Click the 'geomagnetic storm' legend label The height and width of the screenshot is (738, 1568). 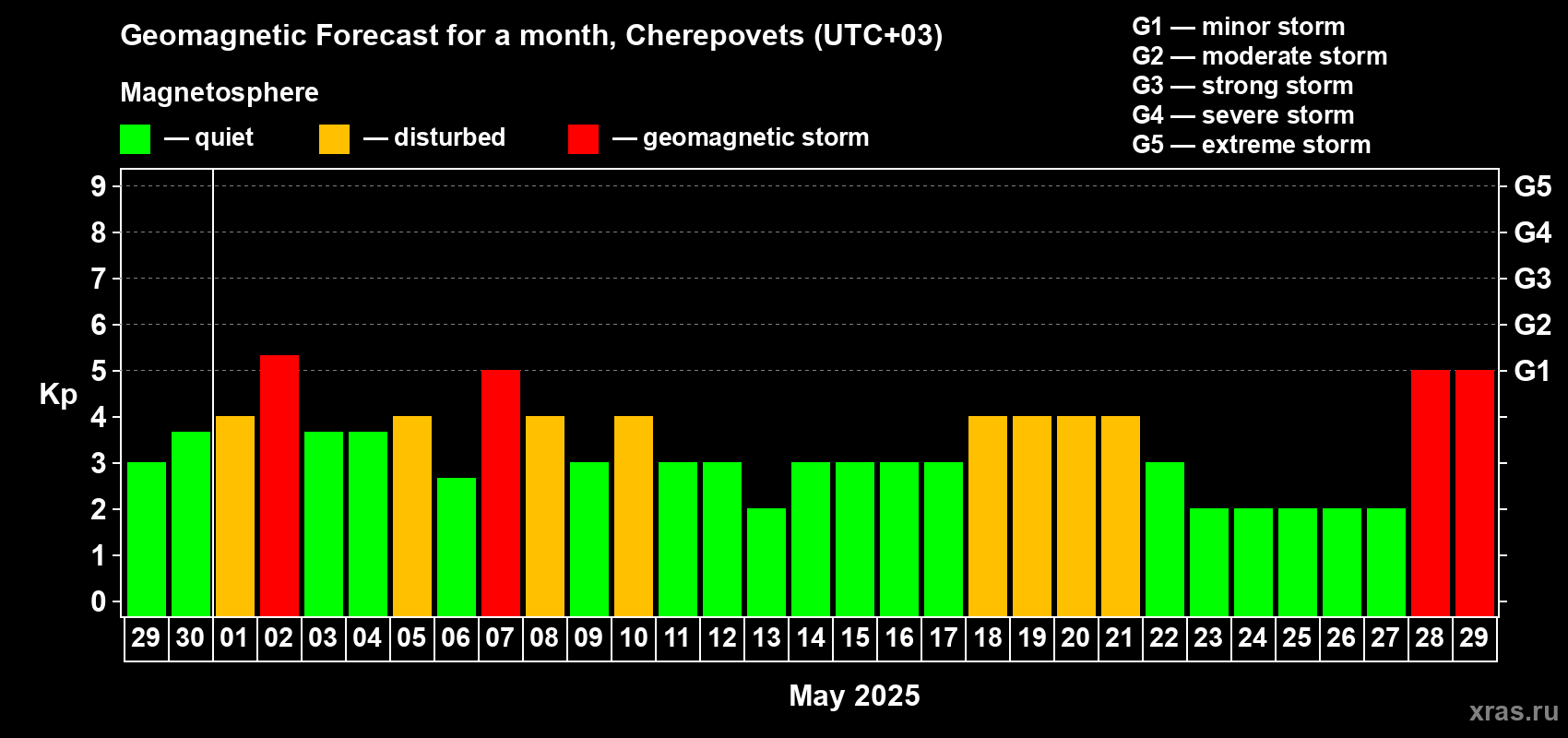(755, 137)
